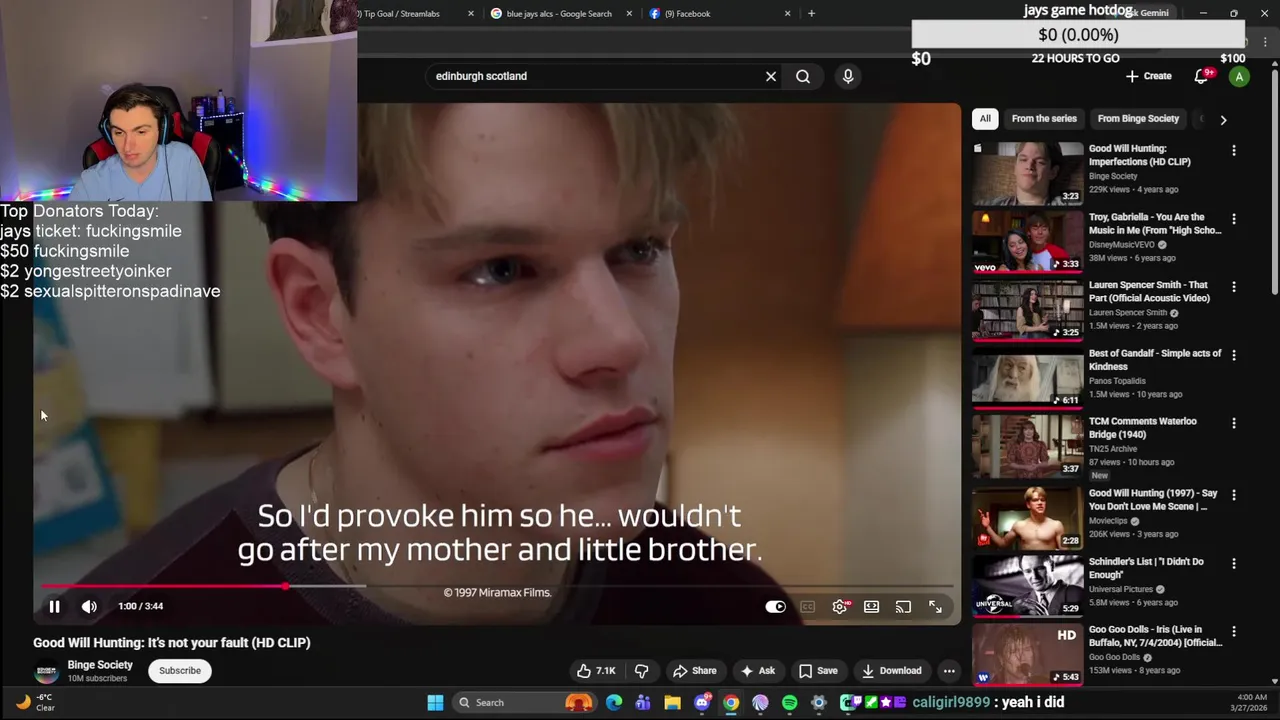Close the Tip Goal / Streamlabs tab
Screen dimensions: 1280x720
471,14
